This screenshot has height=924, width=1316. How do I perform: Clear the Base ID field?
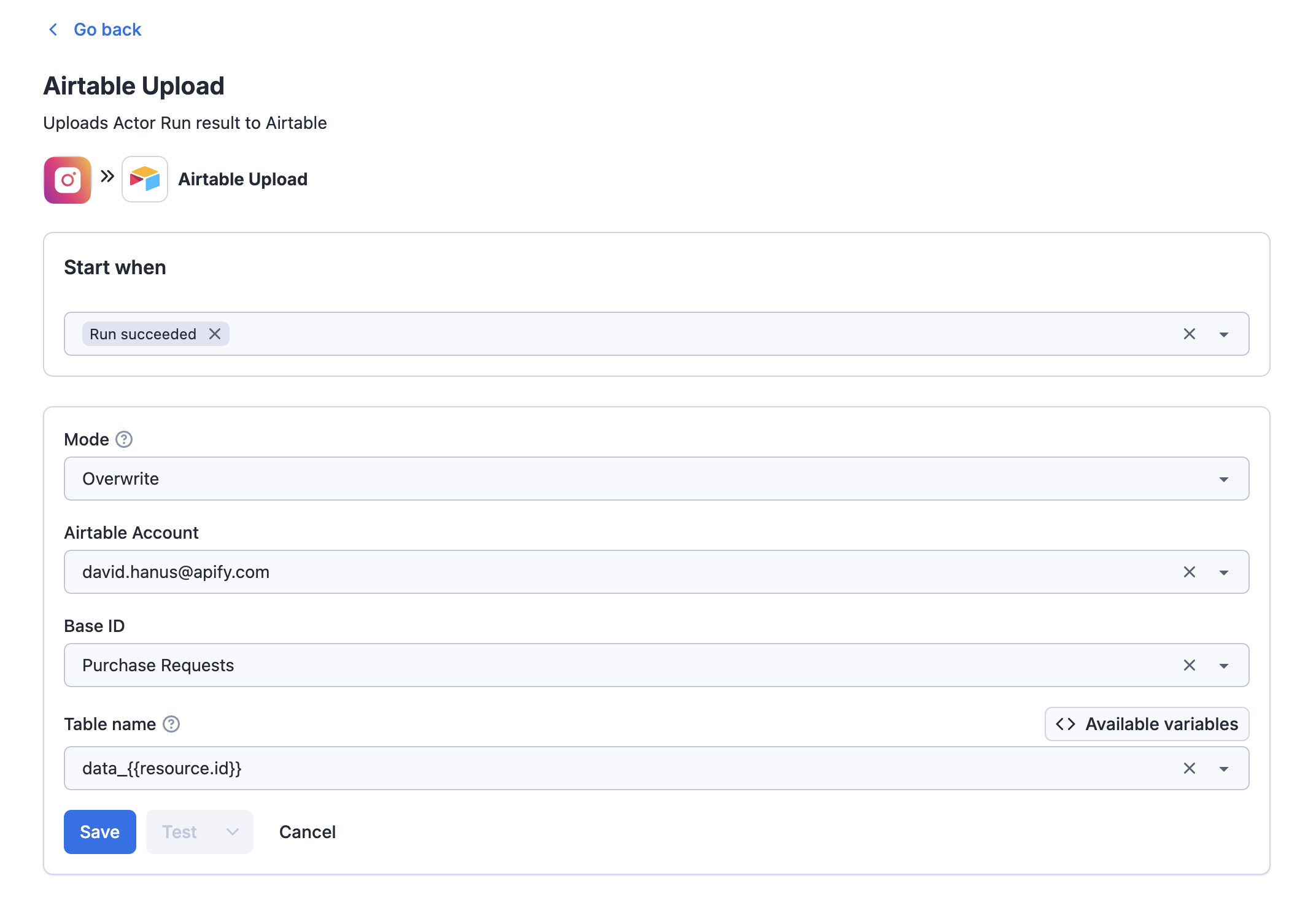[x=1190, y=665]
